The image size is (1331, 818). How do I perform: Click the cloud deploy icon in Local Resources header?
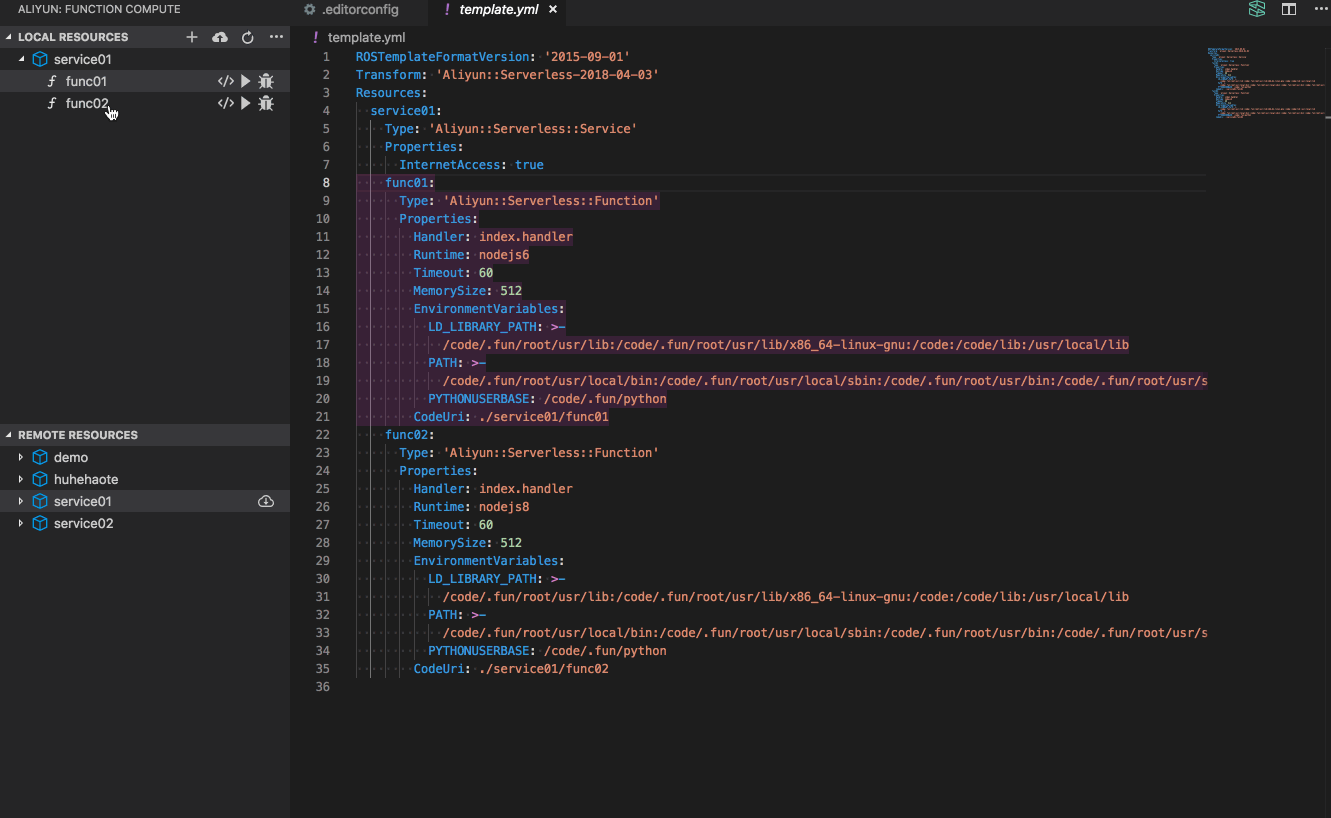(220, 37)
